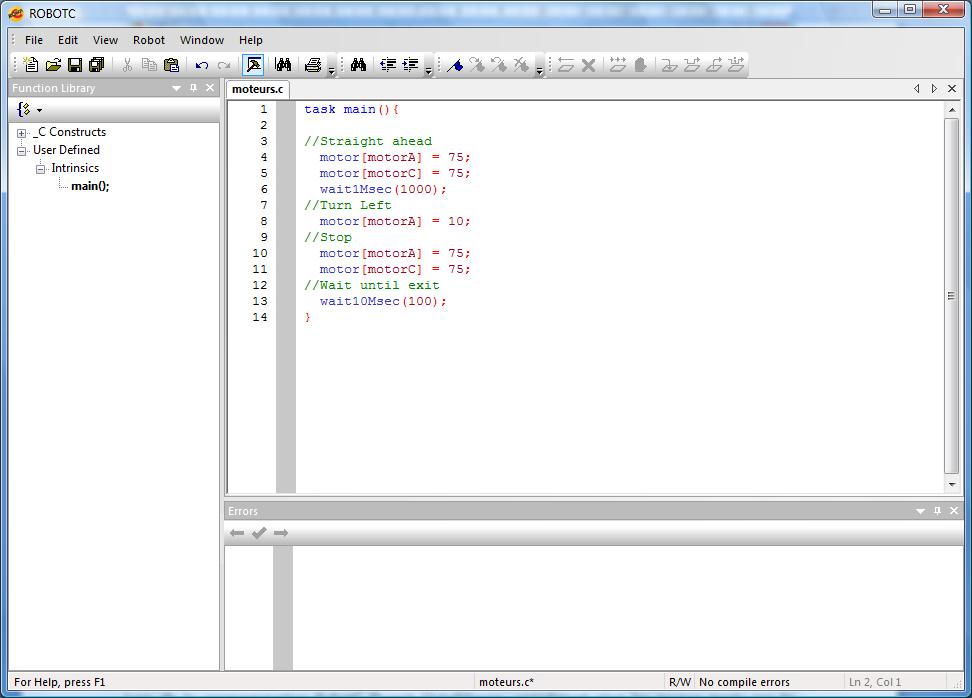The width and height of the screenshot is (972, 698).
Task: Collapse the User Defined tree node
Action: pyautogui.click(x=22, y=151)
